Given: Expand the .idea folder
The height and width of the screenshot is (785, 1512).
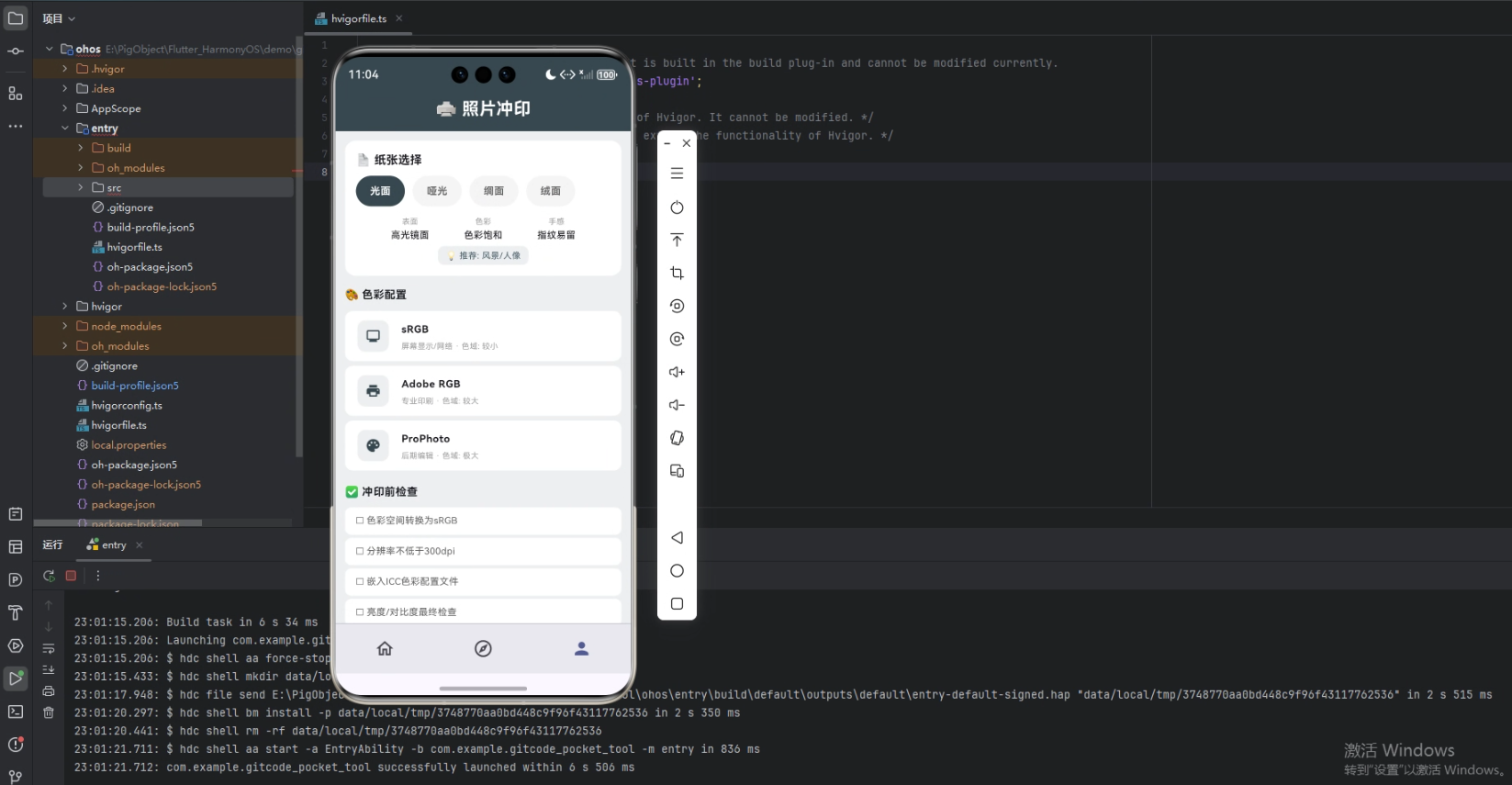Looking at the screenshot, I should 65,89.
